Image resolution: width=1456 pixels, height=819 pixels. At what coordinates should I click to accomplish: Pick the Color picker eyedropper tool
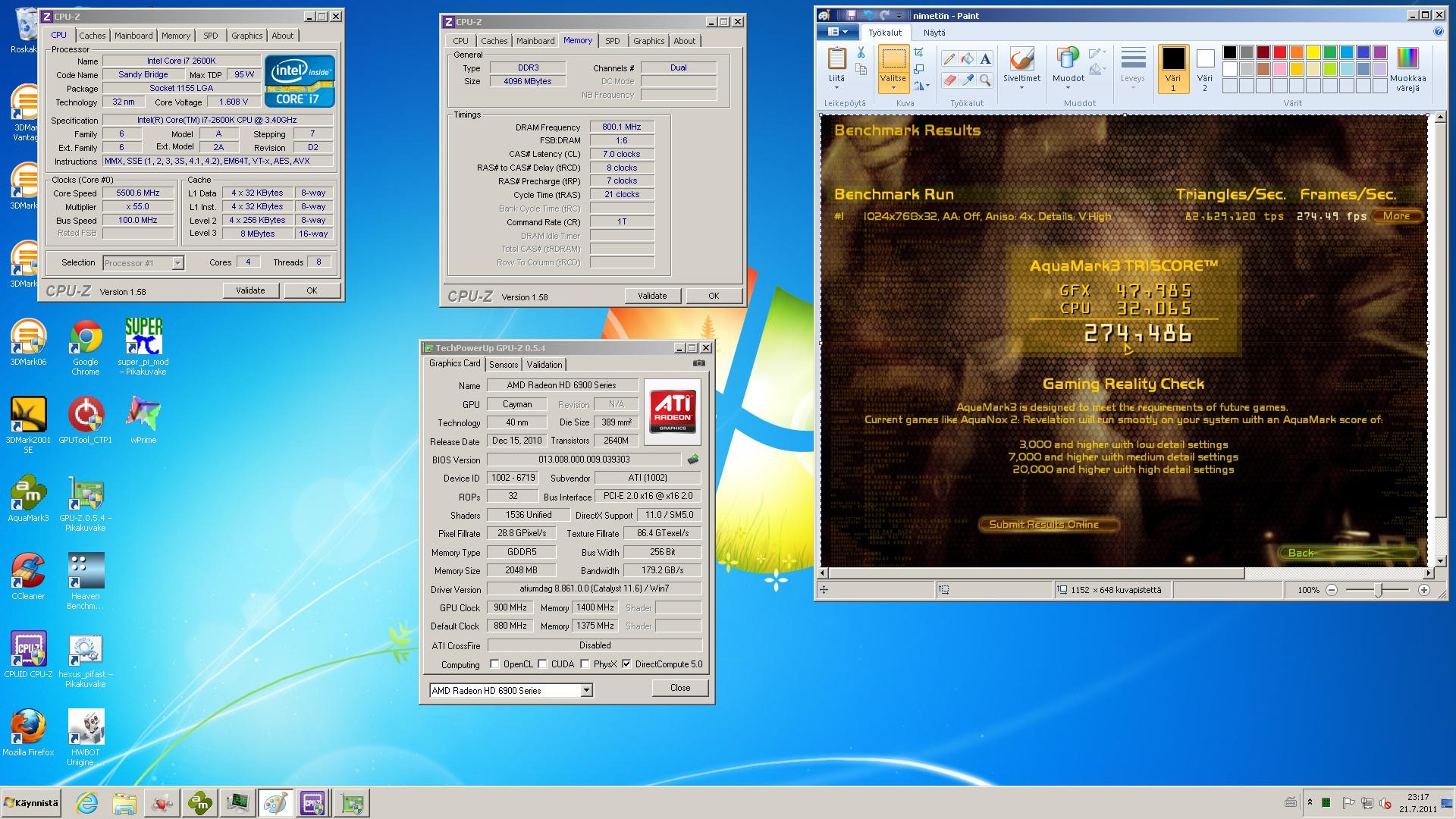967,80
